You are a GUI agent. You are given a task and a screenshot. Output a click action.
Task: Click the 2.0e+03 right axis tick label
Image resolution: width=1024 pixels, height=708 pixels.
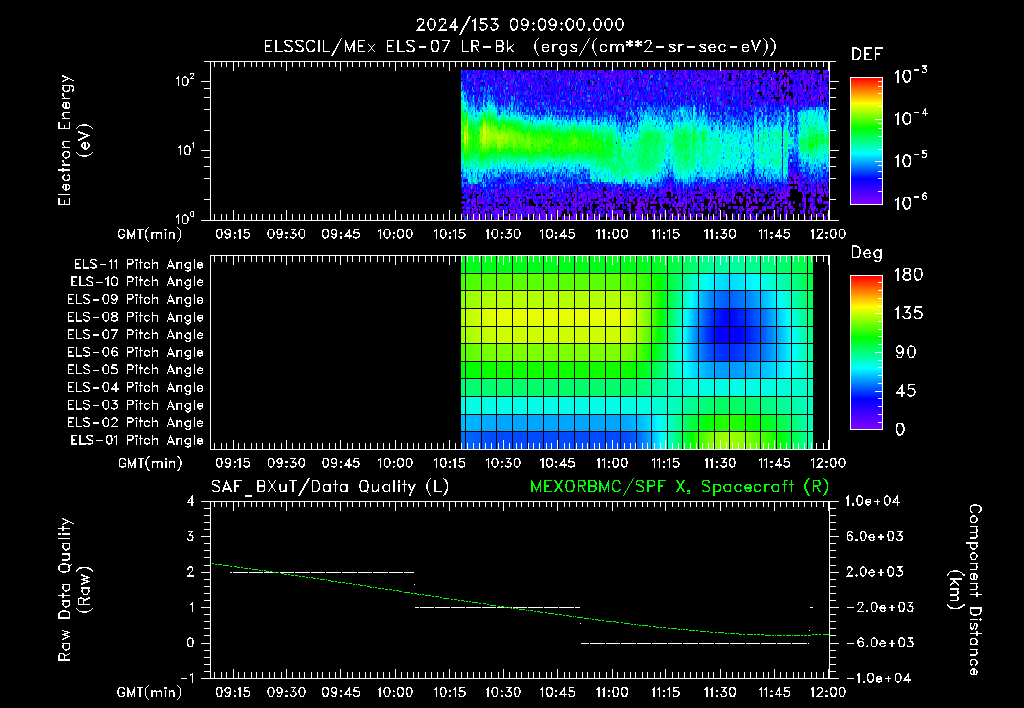click(x=875, y=571)
